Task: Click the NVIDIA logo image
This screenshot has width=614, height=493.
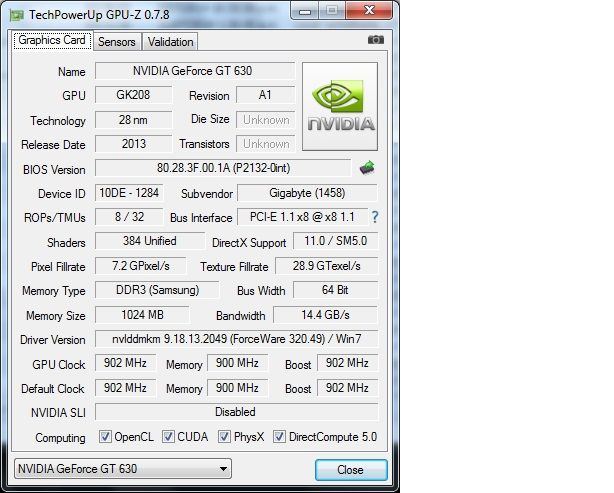Action: pos(340,106)
